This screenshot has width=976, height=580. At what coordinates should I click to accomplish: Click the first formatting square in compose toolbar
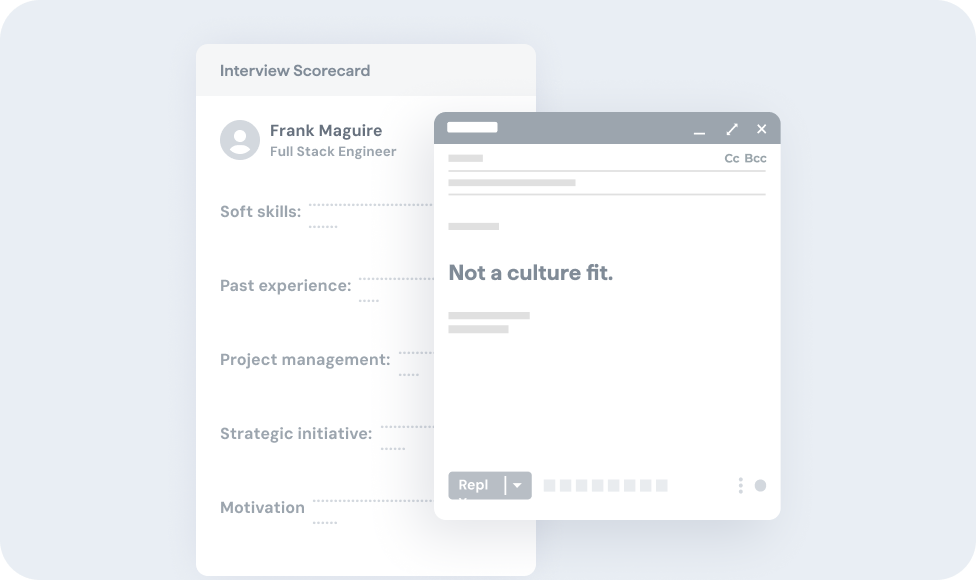tap(549, 486)
